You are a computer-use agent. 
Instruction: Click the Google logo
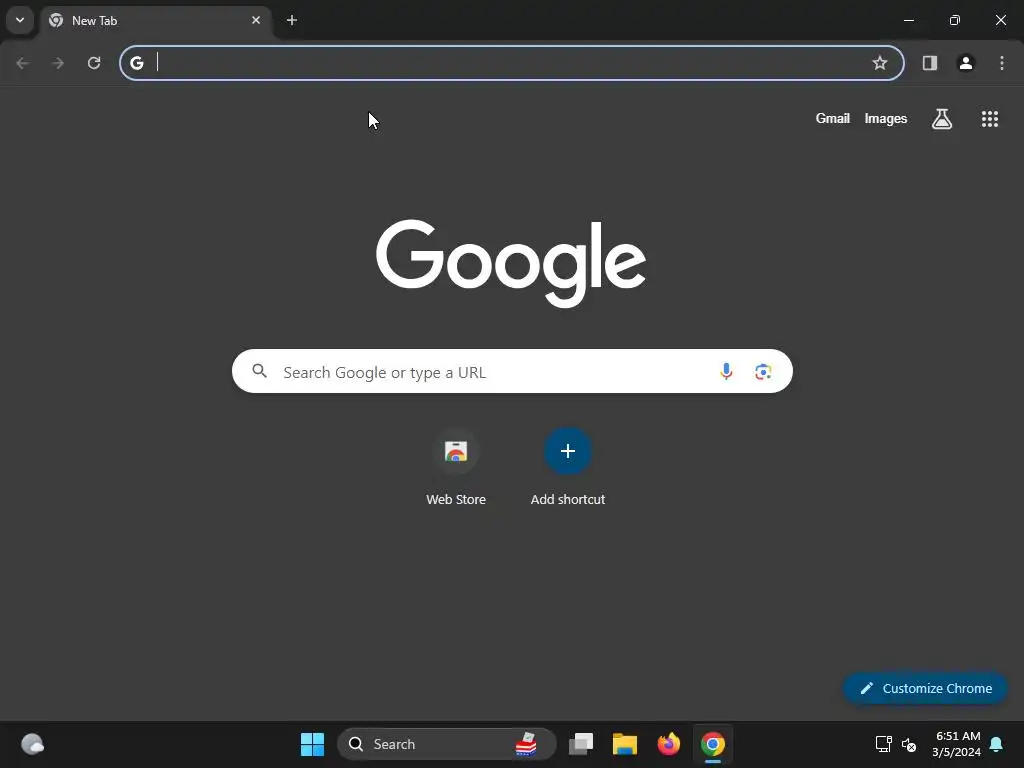pos(511,263)
